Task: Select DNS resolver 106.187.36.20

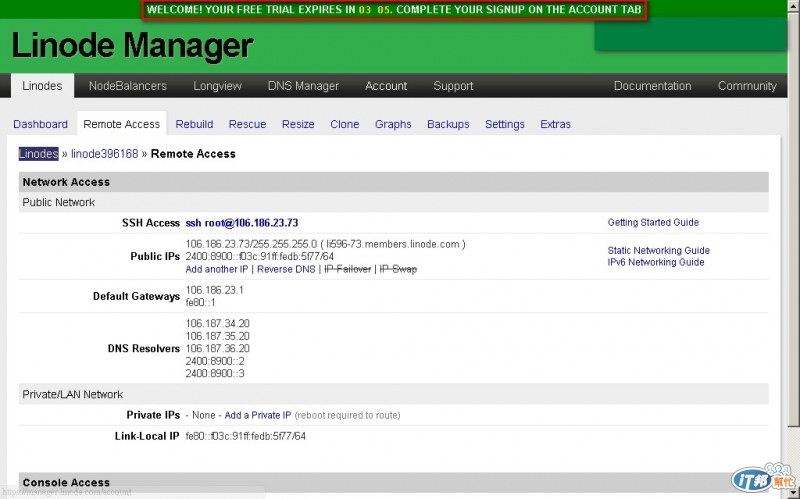Action: (217, 348)
